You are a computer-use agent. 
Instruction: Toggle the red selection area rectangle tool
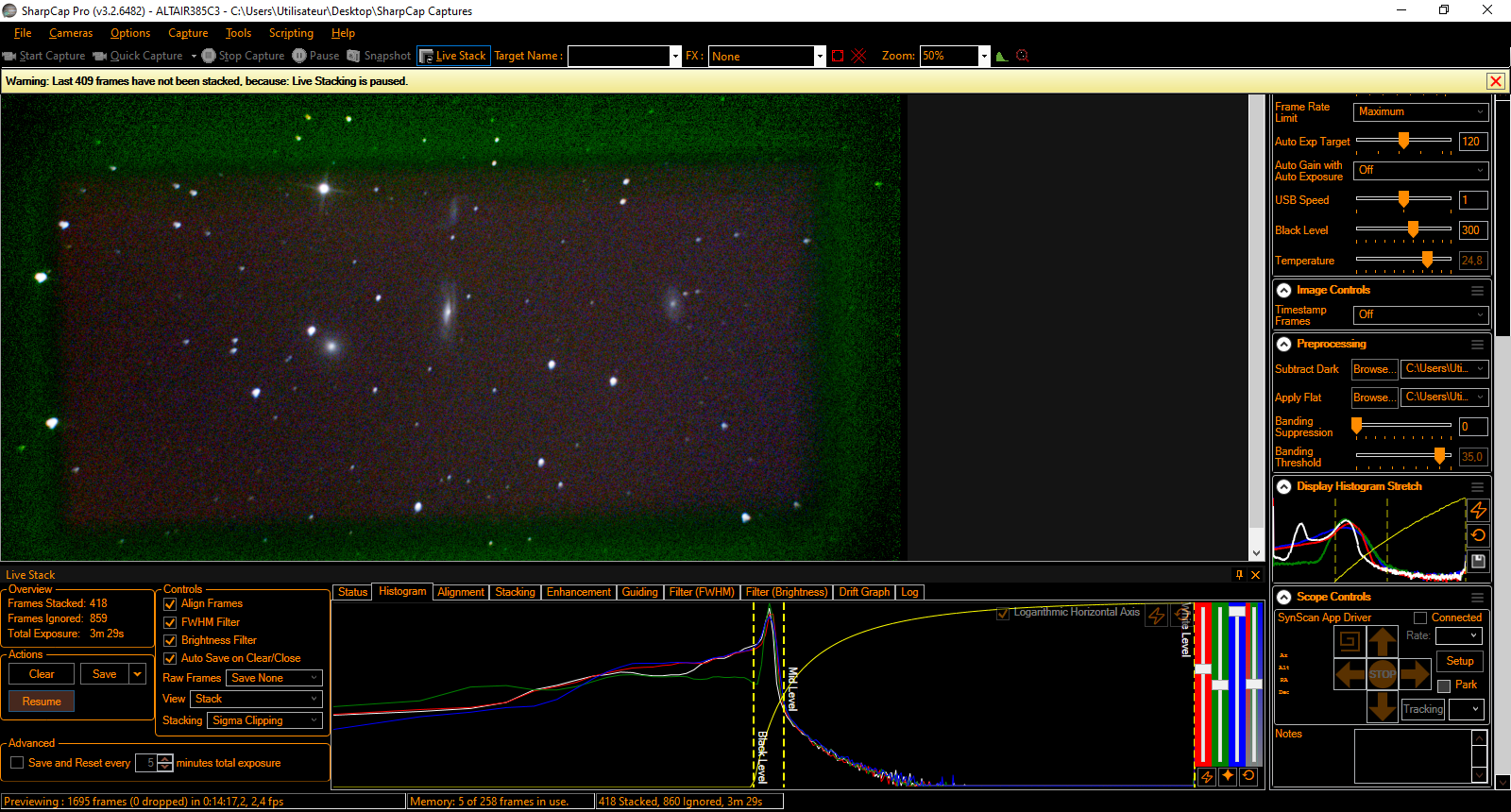click(x=838, y=56)
